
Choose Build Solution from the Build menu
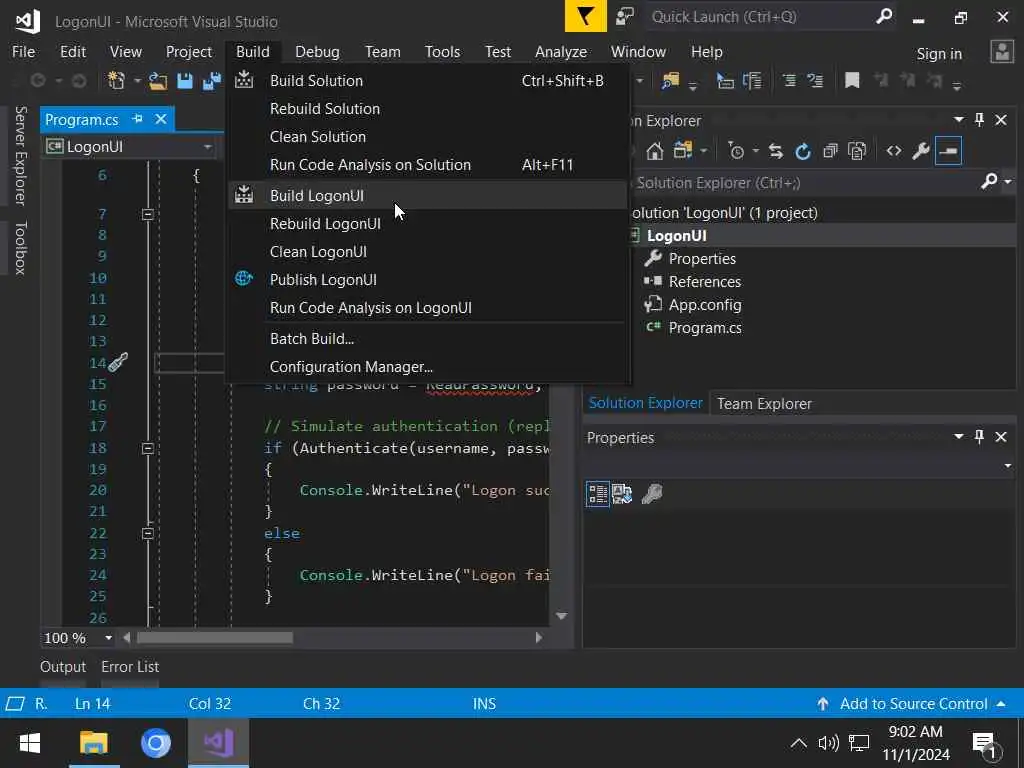(428, 81)
